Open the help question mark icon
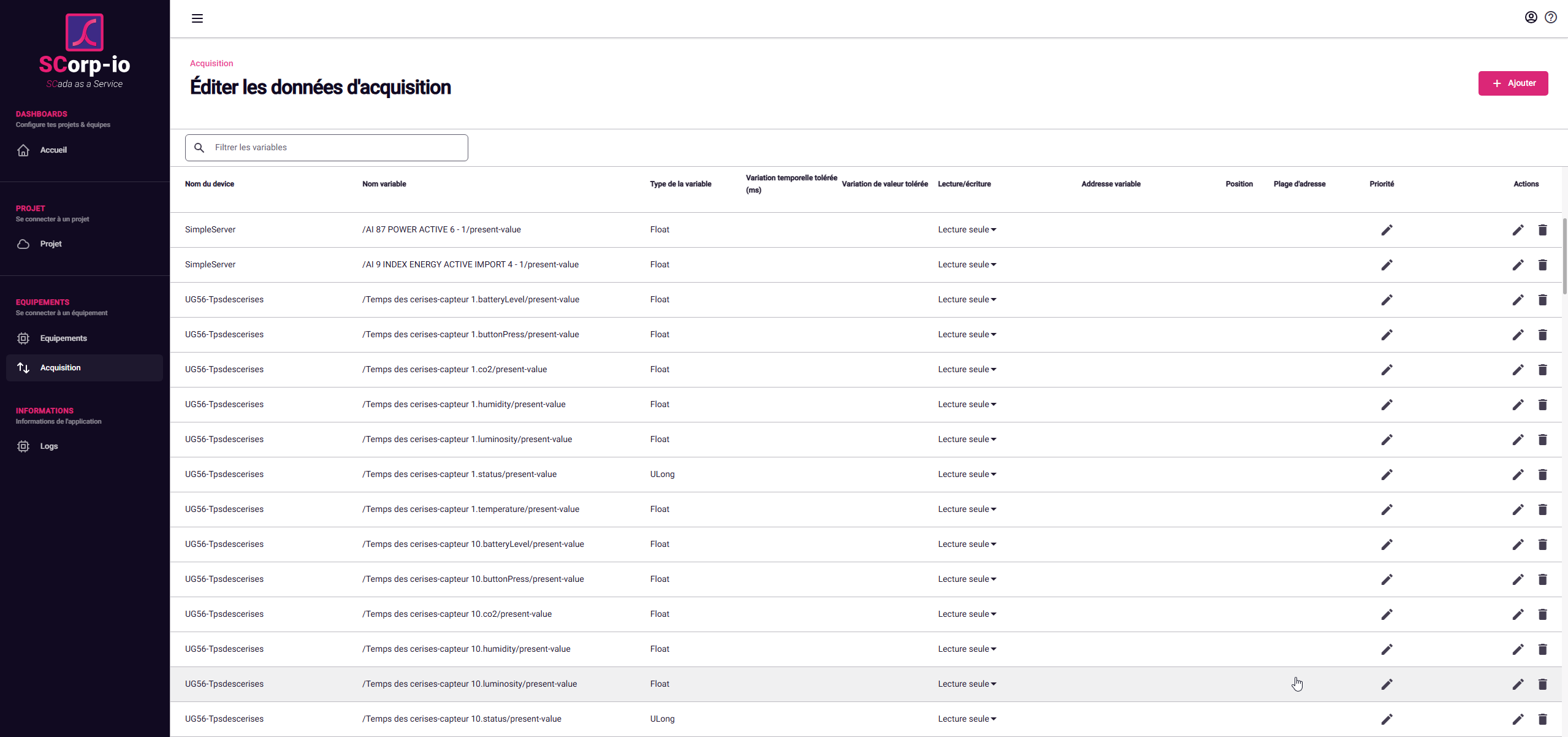 coord(1550,17)
